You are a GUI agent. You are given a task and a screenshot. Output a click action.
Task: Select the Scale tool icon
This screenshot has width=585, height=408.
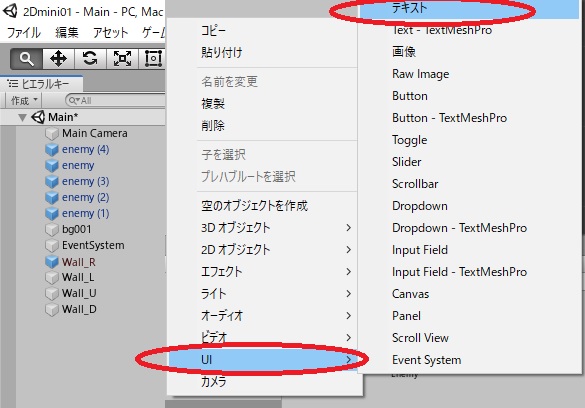point(122,59)
